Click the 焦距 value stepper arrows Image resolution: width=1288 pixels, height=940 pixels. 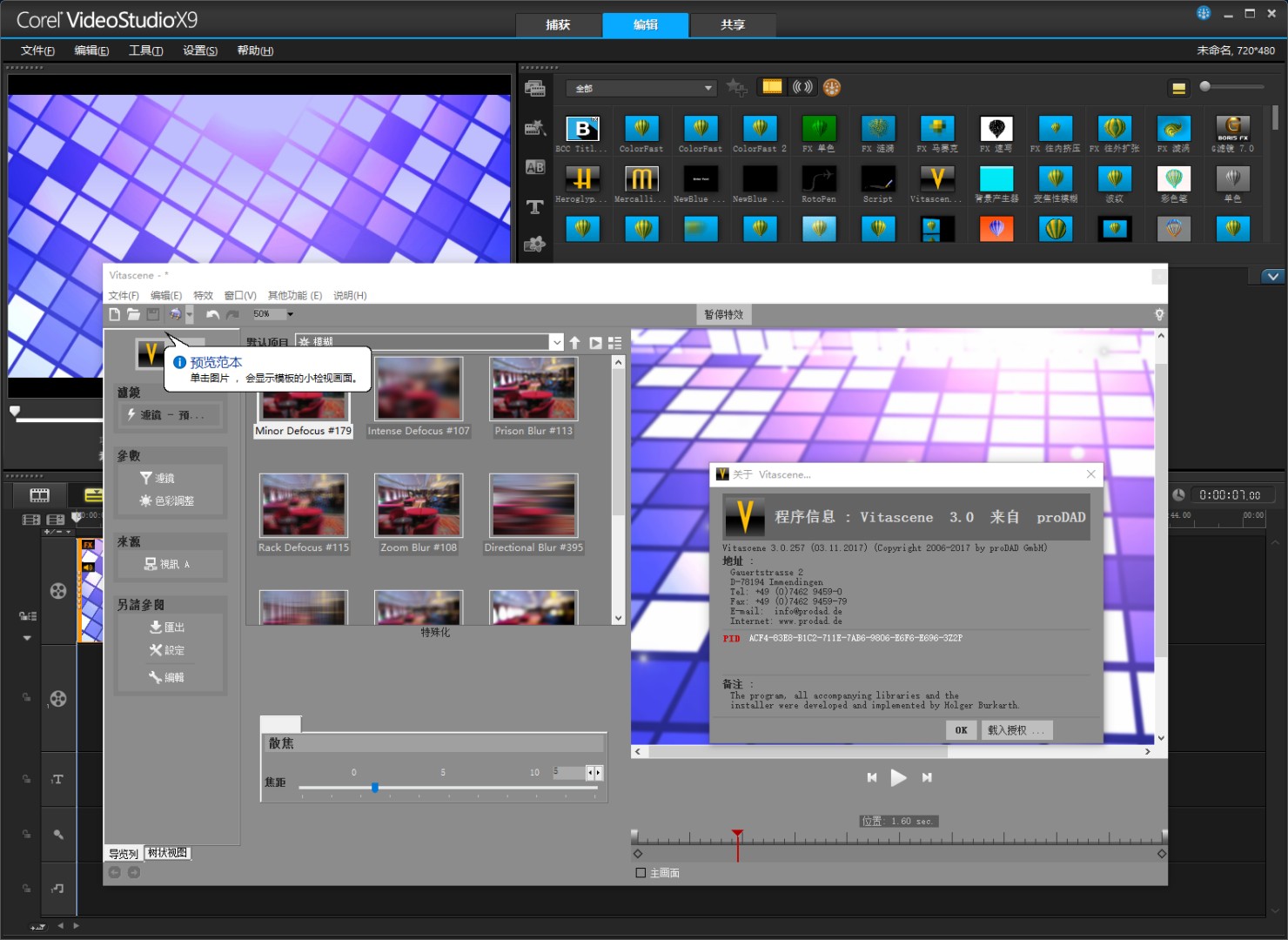tap(594, 773)
